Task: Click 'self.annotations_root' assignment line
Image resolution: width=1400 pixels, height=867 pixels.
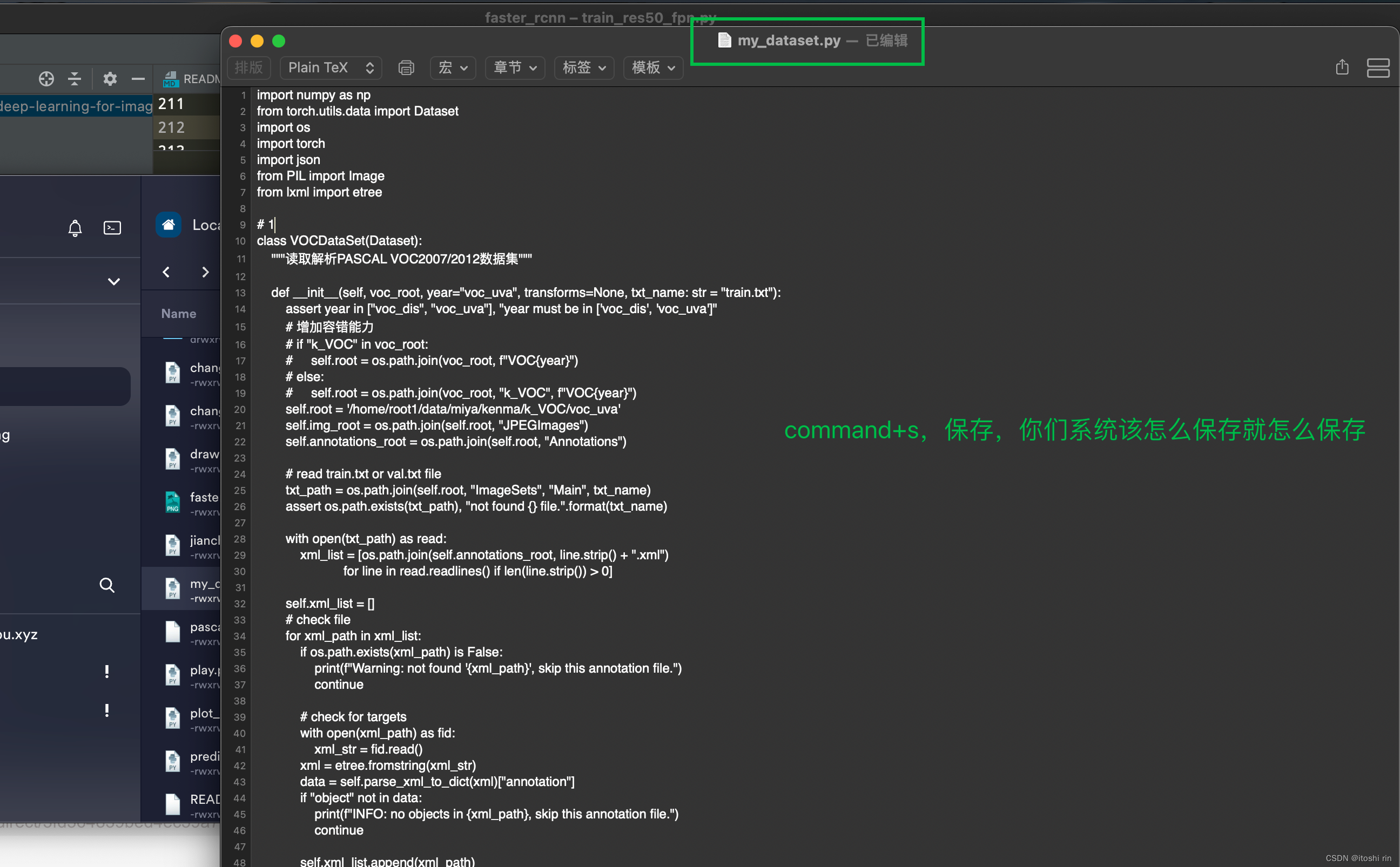Action: (x=456, y=442)
